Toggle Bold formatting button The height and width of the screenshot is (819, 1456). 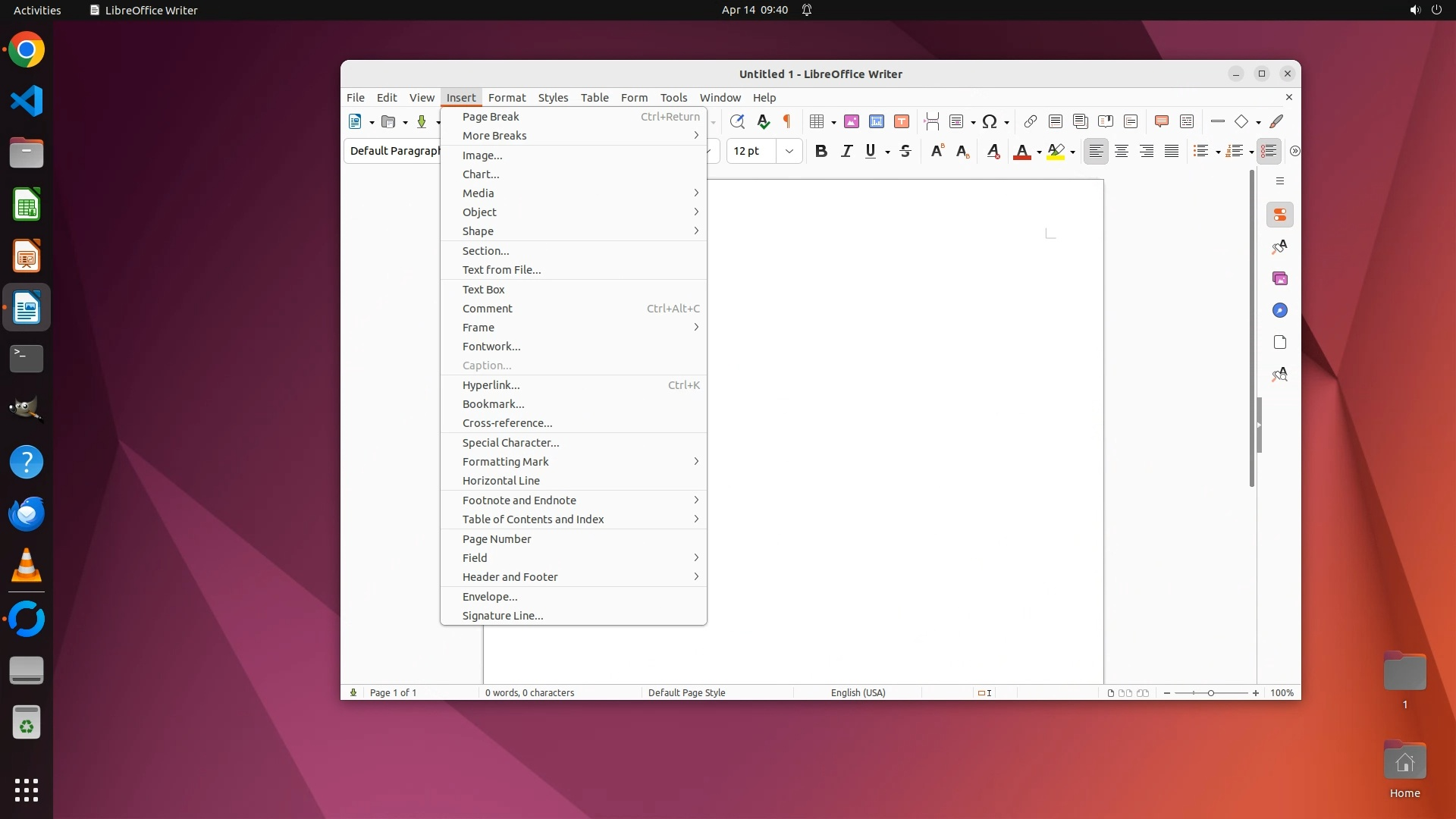[x=821, y=151]
